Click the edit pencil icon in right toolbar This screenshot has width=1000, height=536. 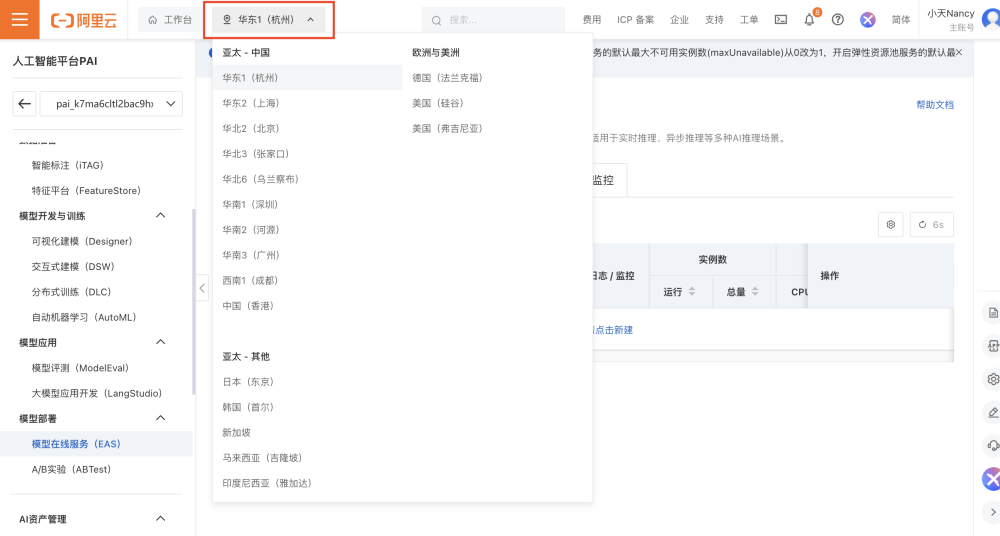993,413
